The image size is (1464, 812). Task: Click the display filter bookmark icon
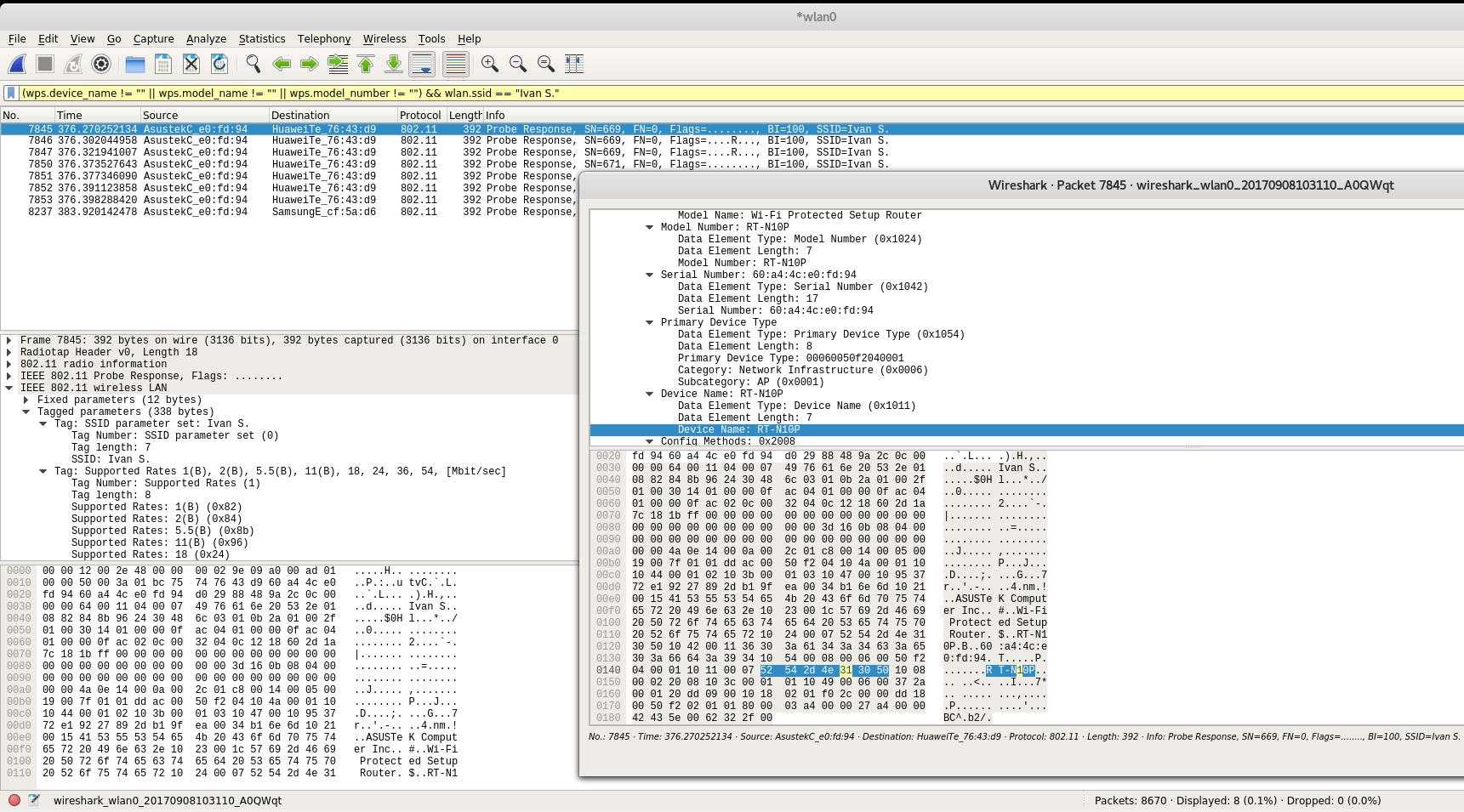click(x=11, y=93)
